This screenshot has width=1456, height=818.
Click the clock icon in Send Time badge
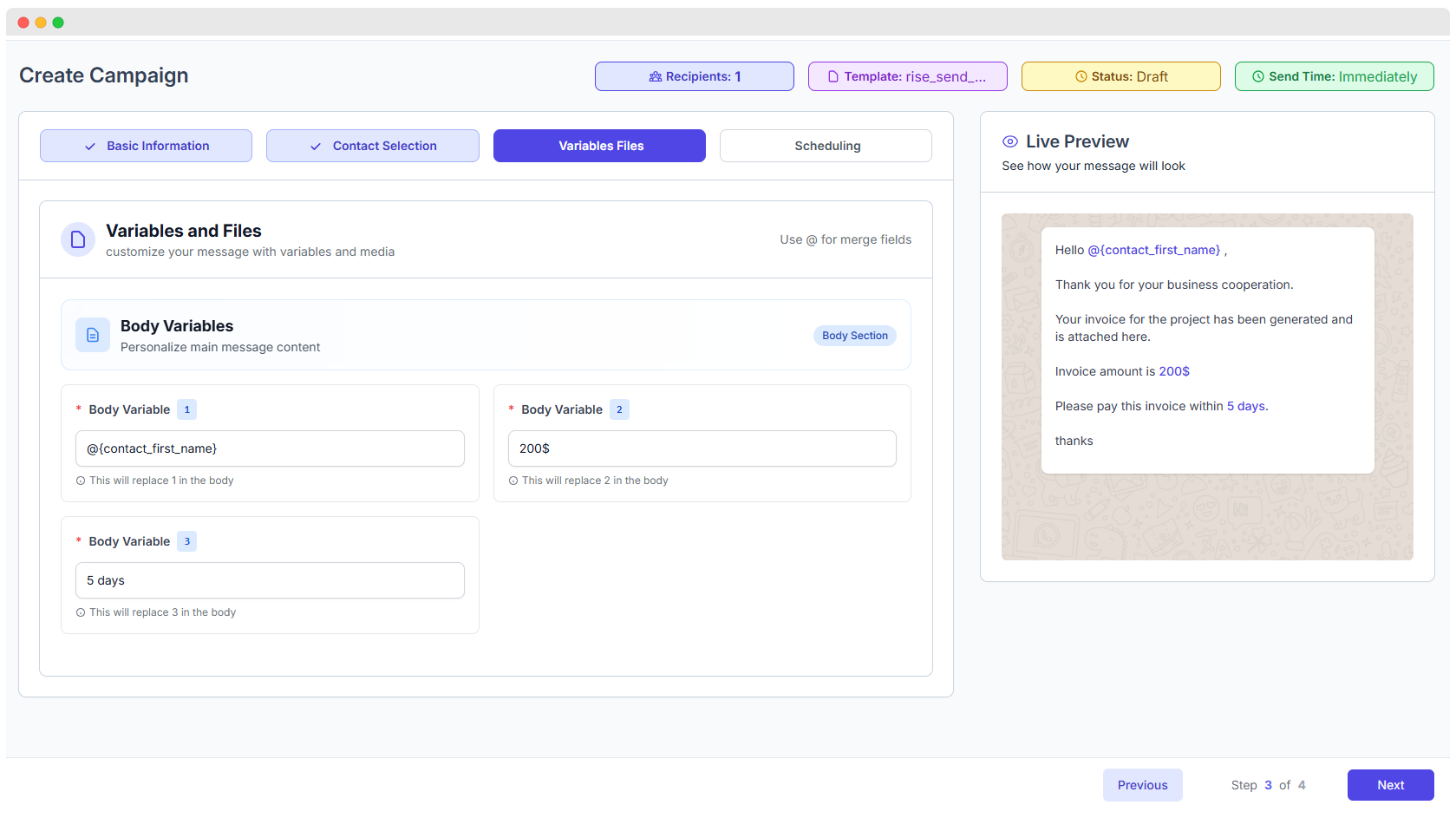coord(1258,77)
